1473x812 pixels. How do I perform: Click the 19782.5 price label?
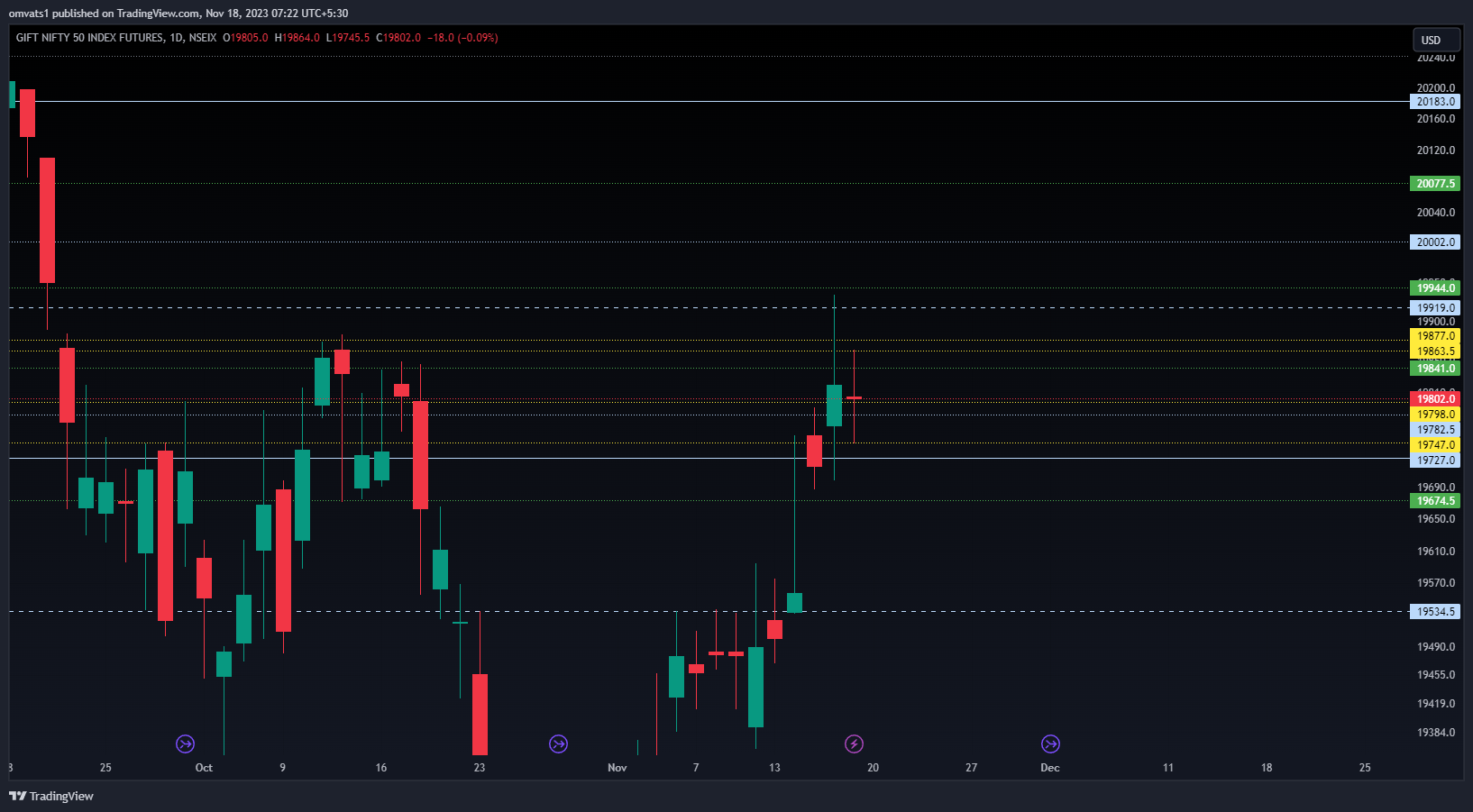(x=1435, y=430)
